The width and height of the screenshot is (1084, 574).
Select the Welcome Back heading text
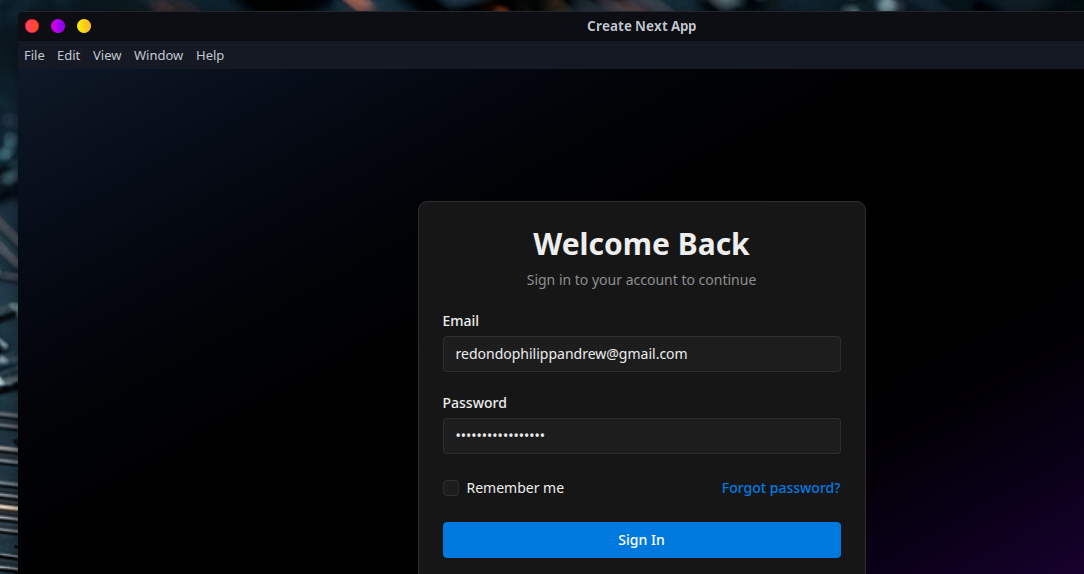point(642,244)
